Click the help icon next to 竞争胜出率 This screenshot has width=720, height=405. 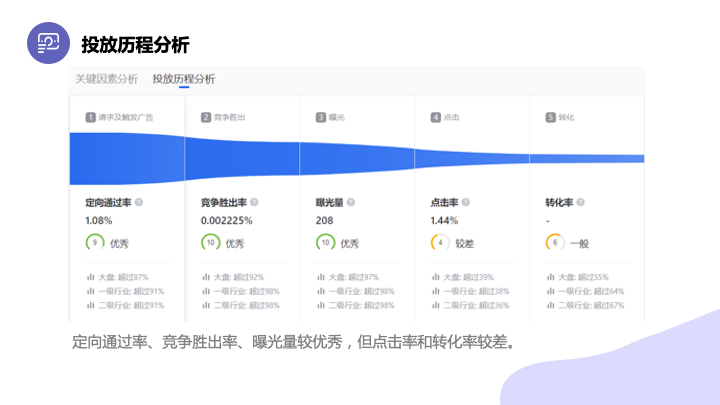[x=254, y=202]
